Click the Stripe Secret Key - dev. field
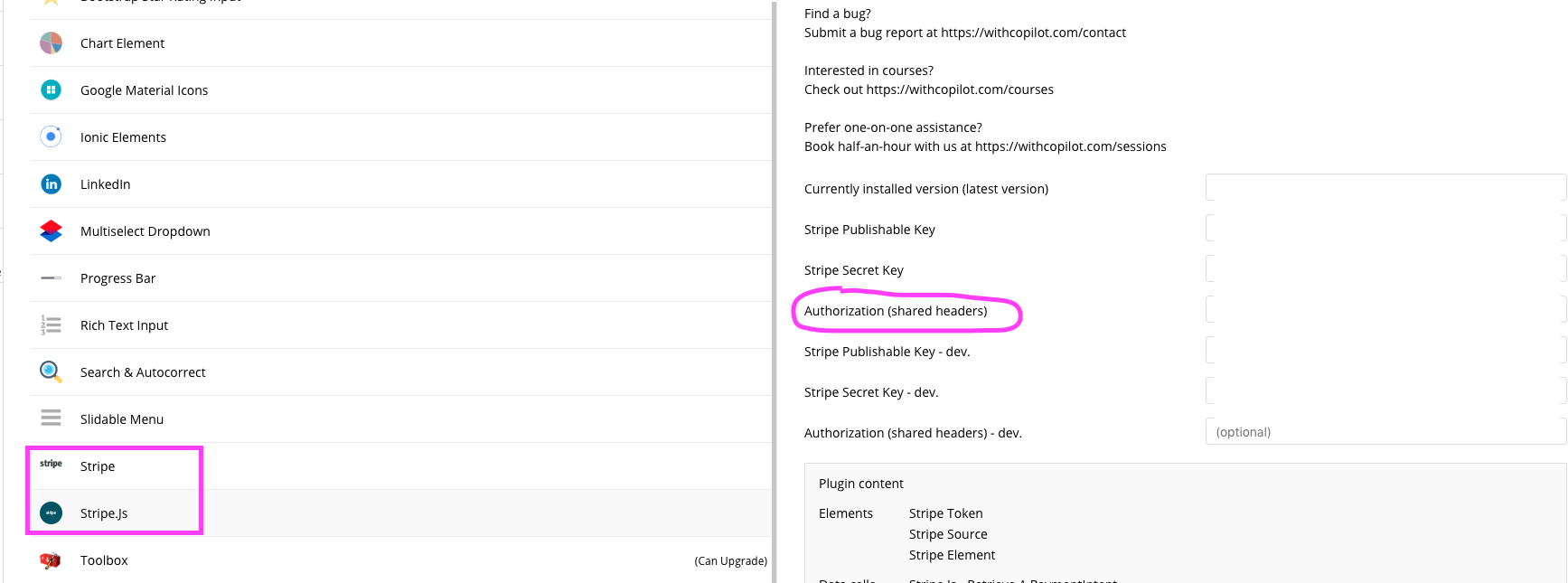 click(1385, 390)
